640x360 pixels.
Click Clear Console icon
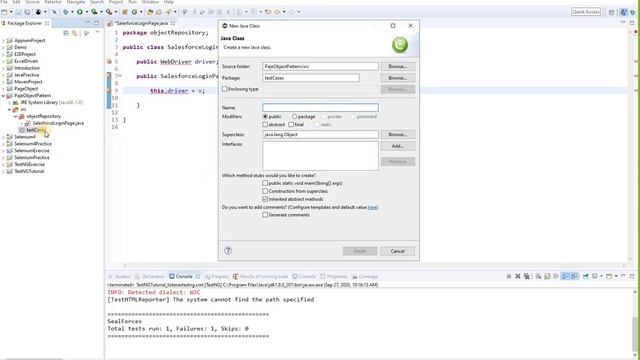click(x=538, y=276)
